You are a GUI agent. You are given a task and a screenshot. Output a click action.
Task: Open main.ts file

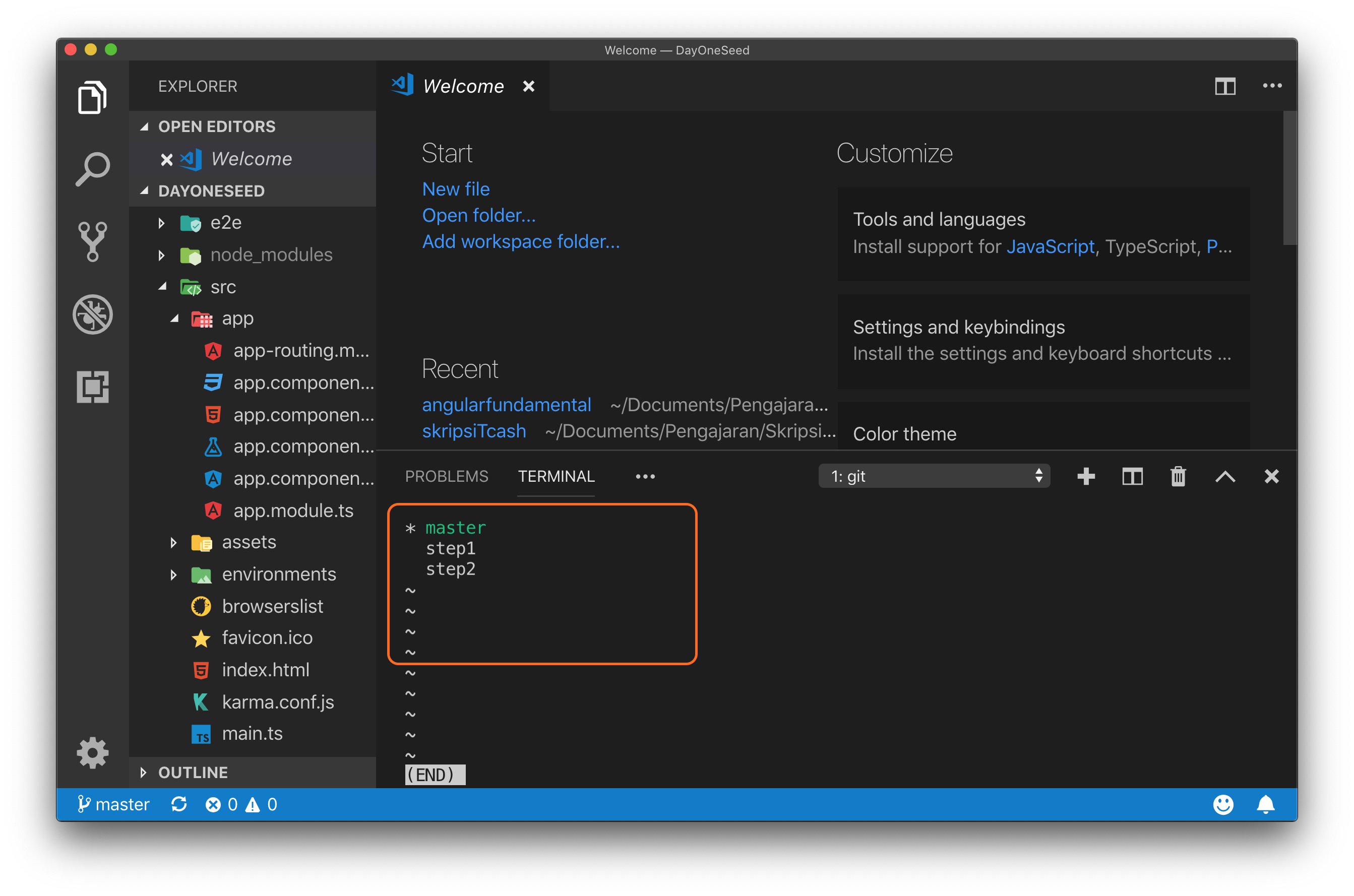(x=252, y=734)
